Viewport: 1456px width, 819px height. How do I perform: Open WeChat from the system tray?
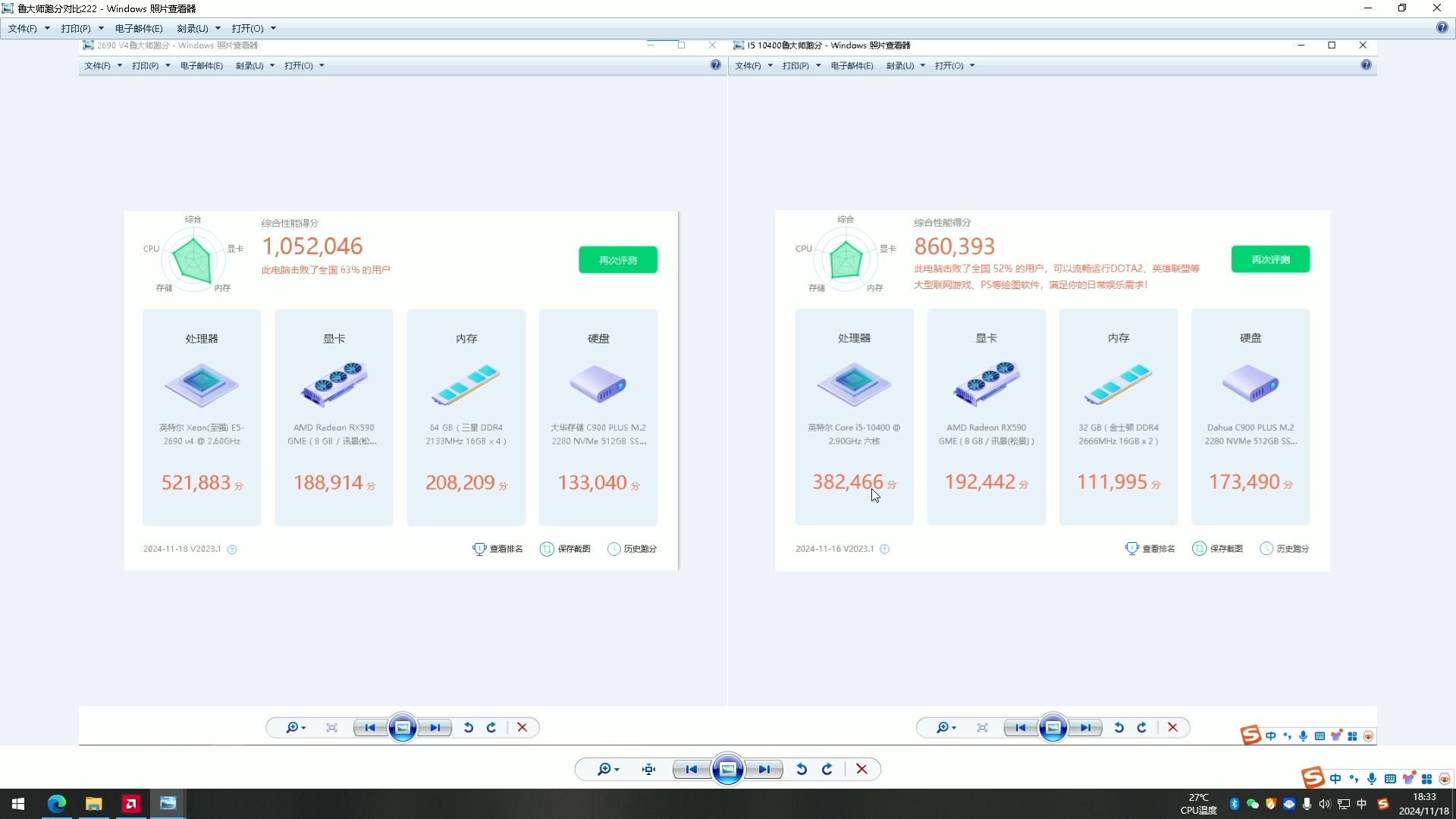pos(1252,804)
